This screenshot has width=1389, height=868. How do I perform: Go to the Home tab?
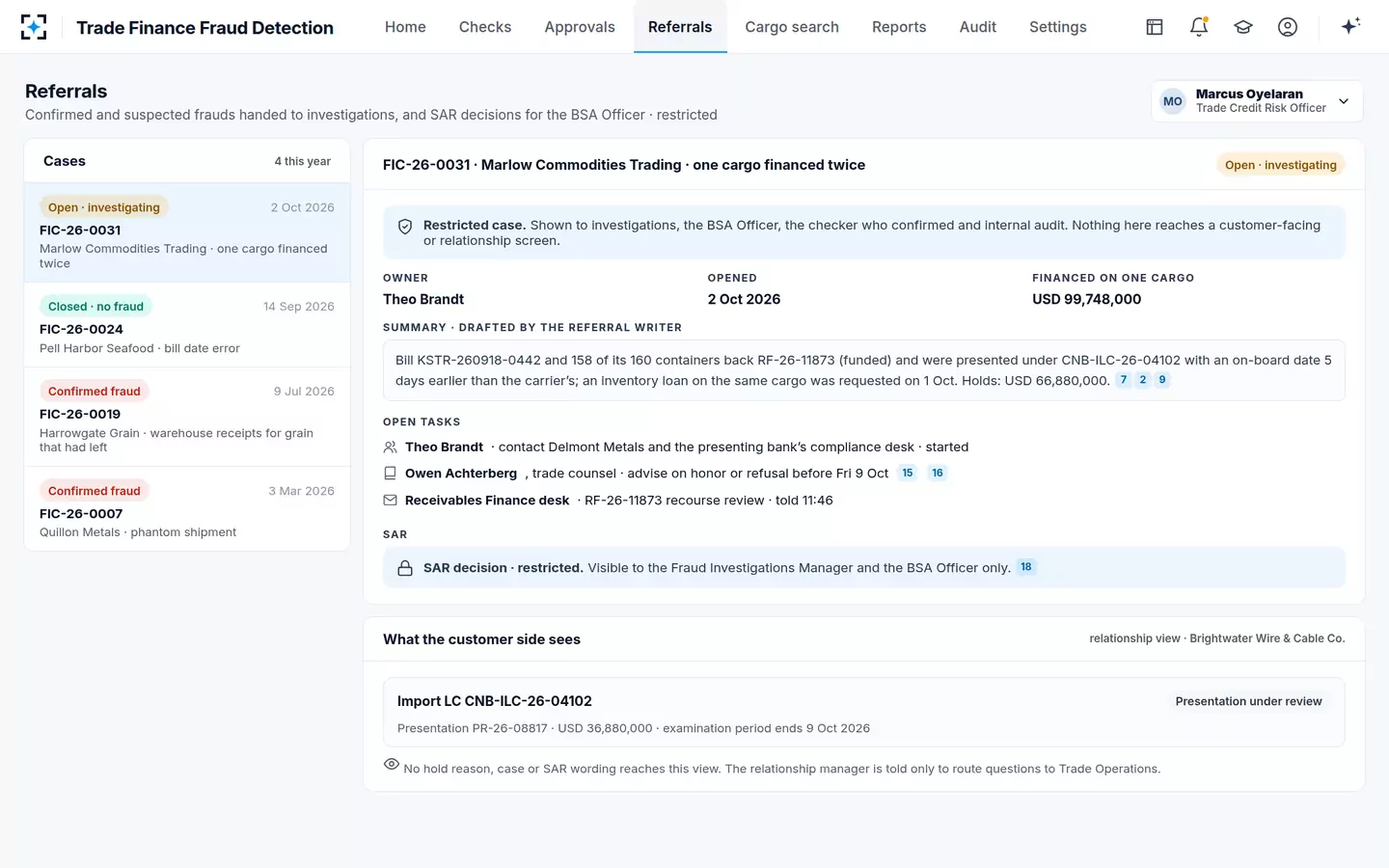pyautogui.click(x=405, y=27)
